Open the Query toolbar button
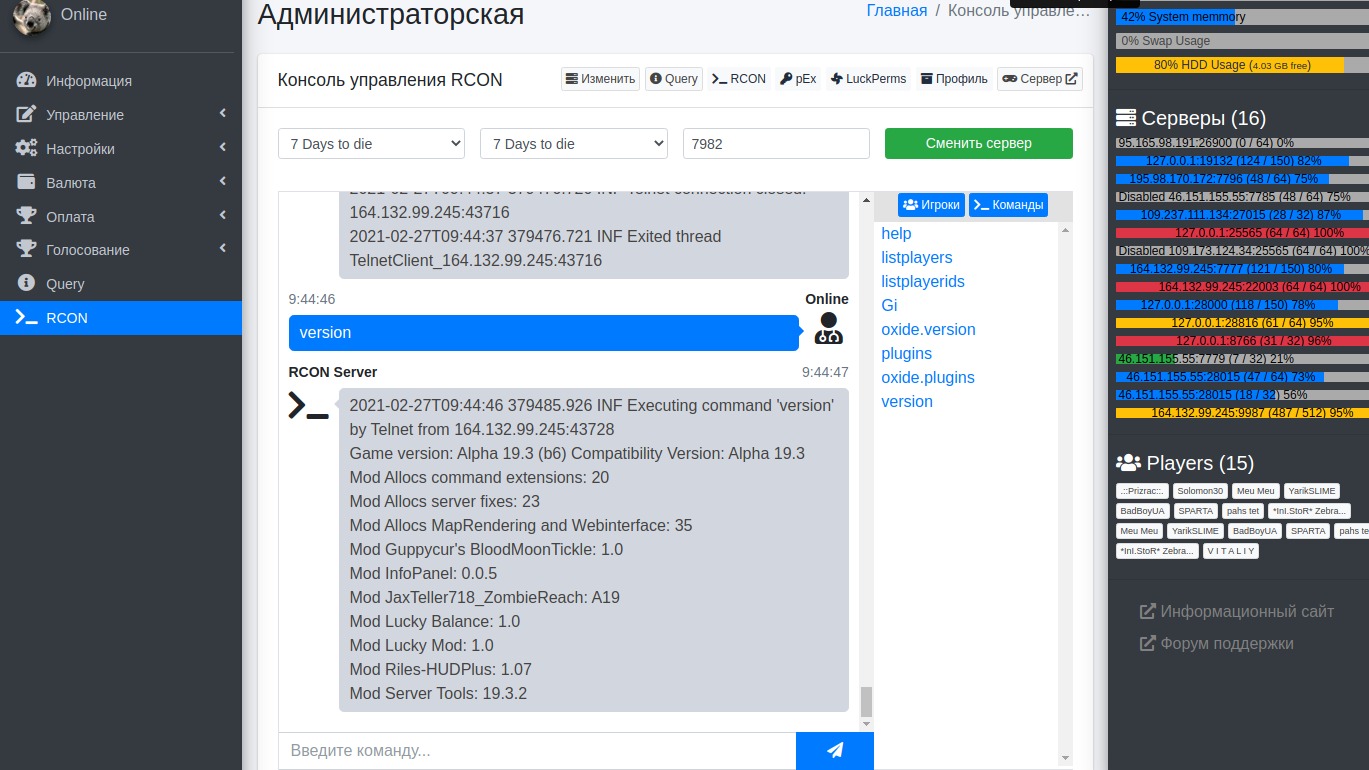1369x770 pixels. (x=673, y=79)
